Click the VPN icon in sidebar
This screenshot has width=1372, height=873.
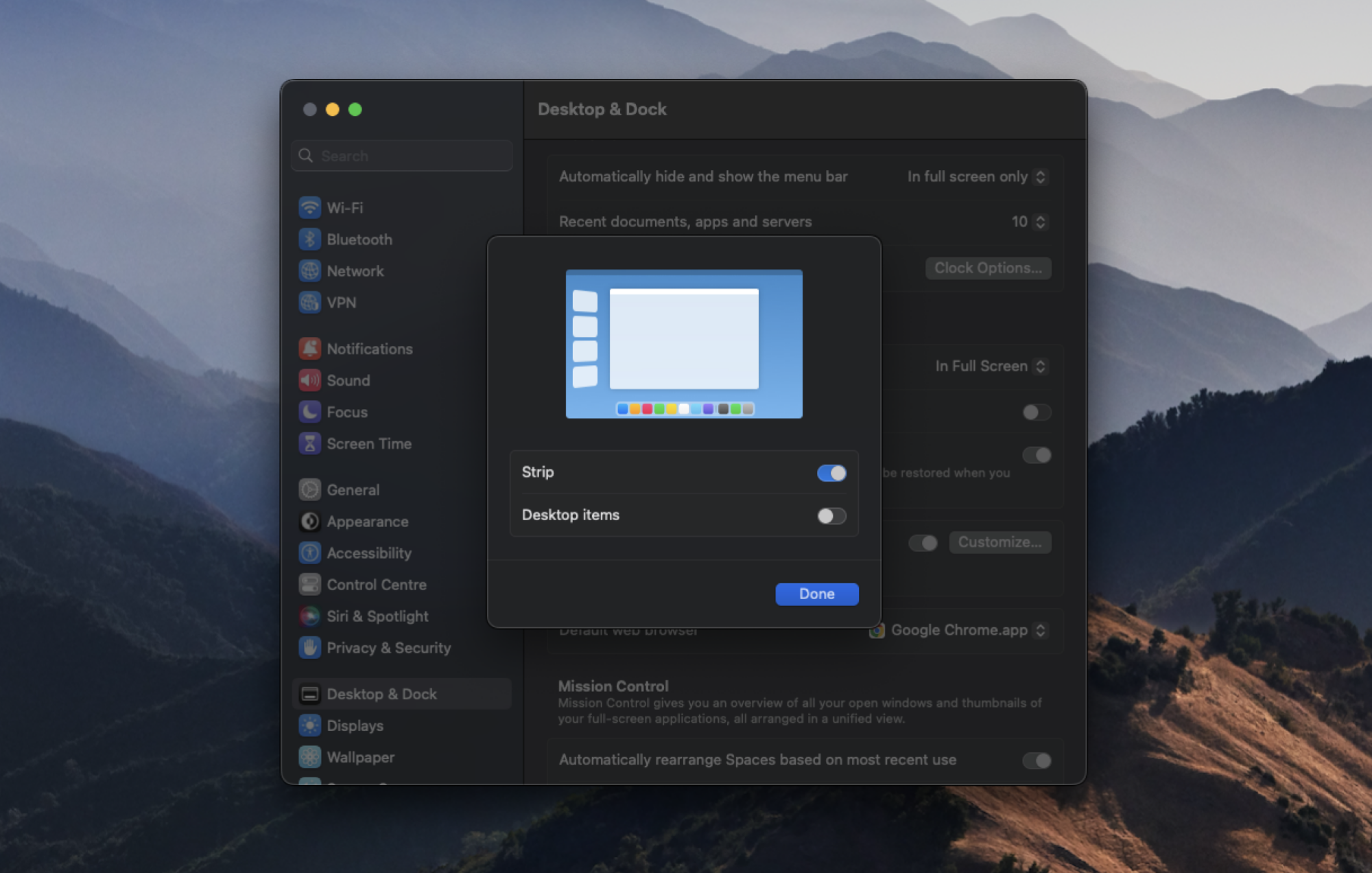309,302
